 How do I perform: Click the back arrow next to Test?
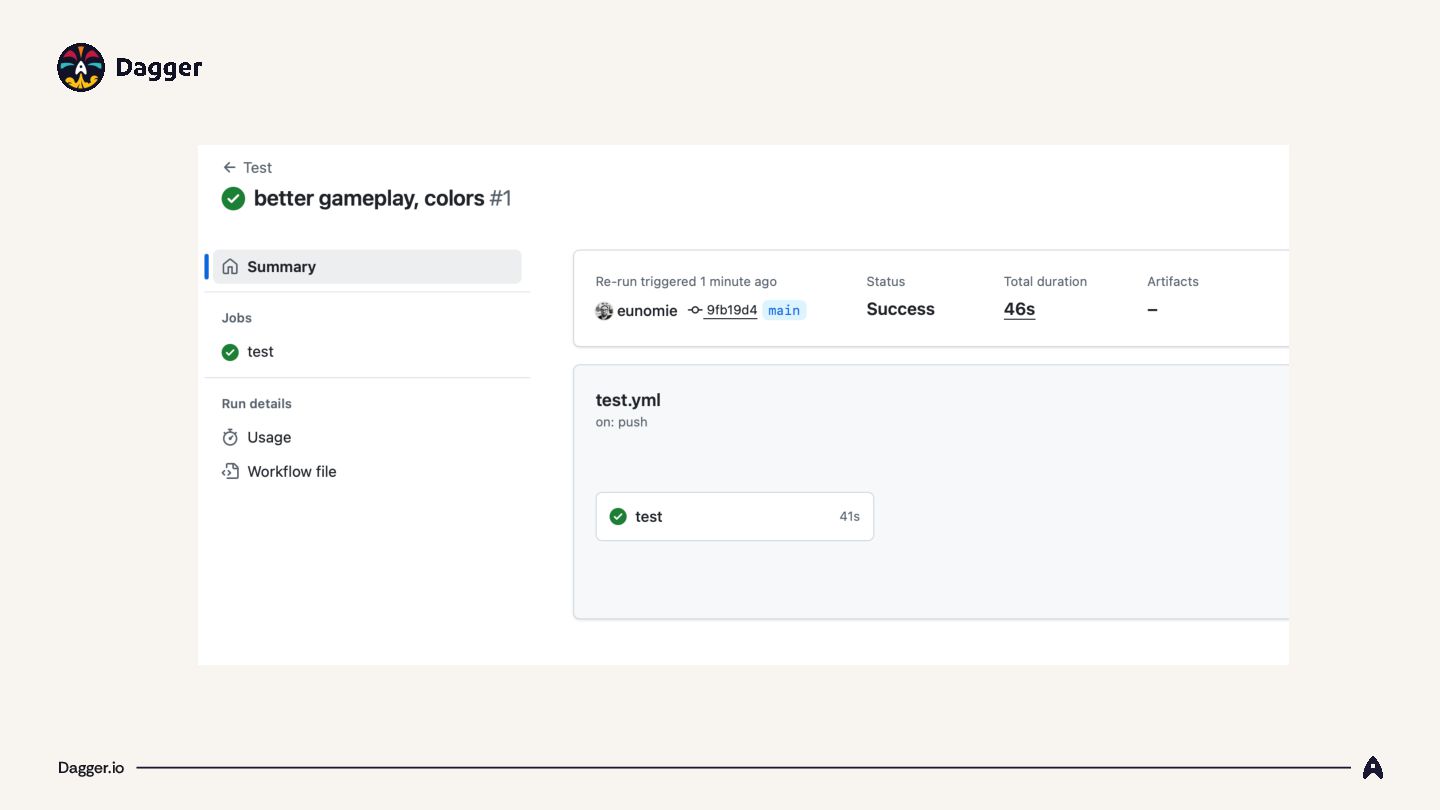229,167
